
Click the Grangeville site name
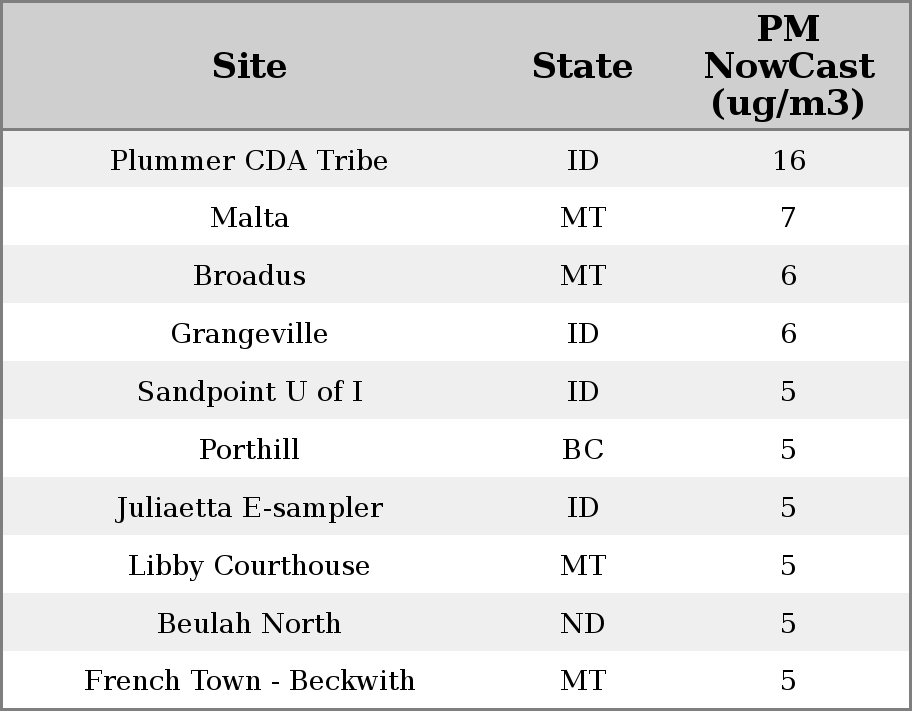(x=249, y=334)
